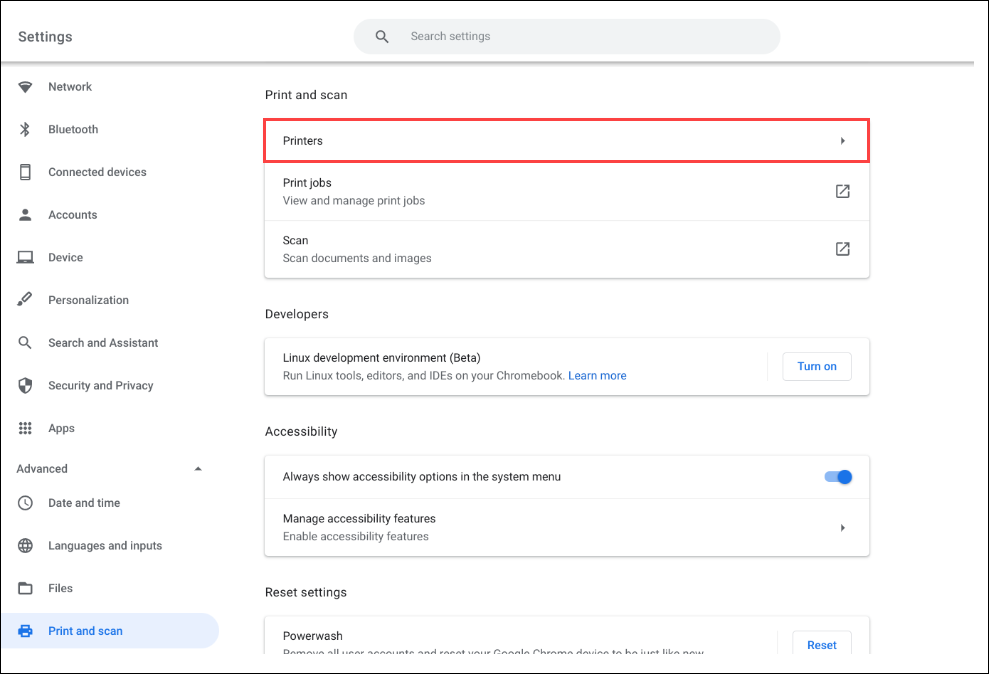Click the Personalization brush icon
Screen dimensions: 989x674
[26, 300]
